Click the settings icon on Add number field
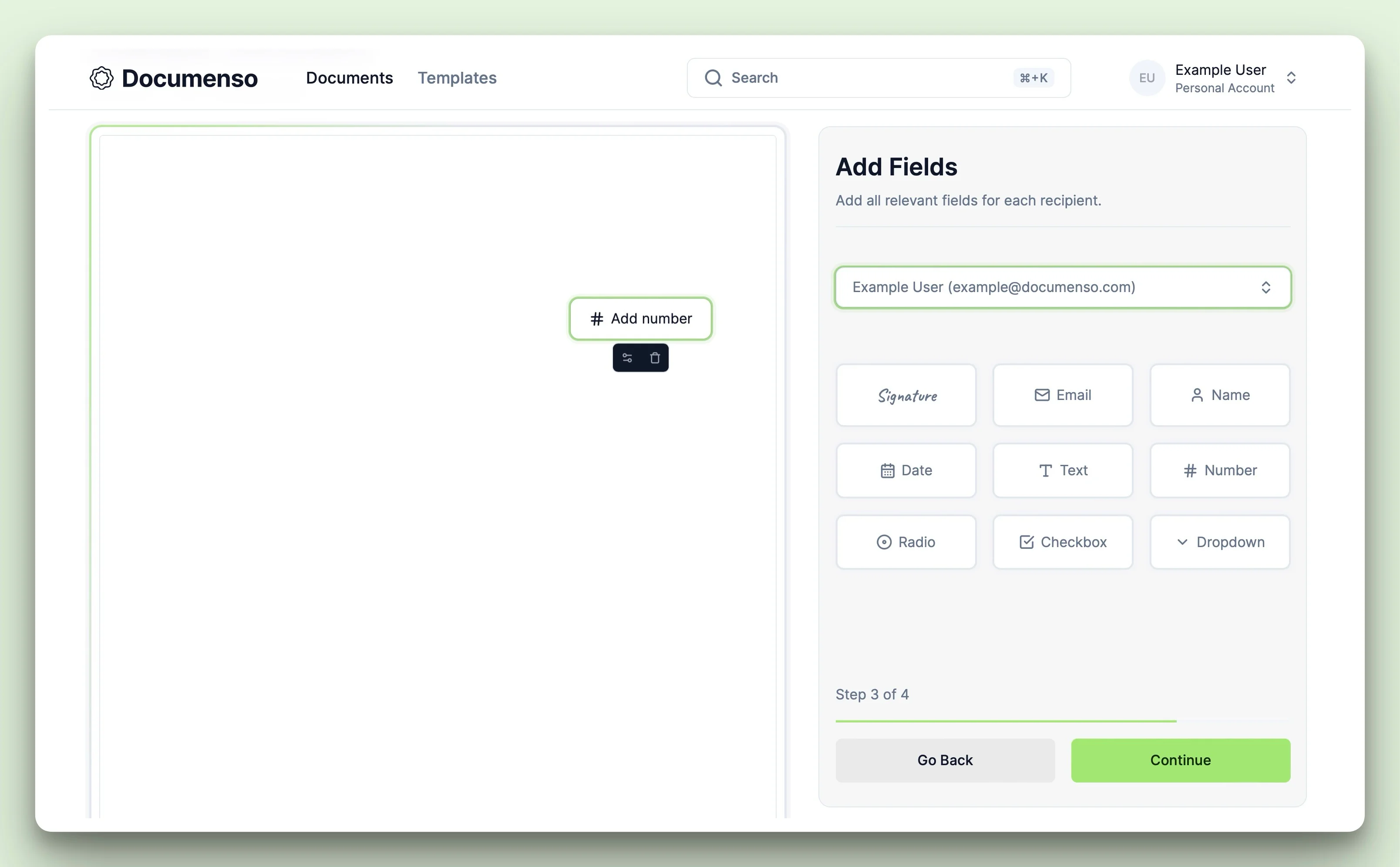1400x867 pixels. [x=626, y=356]
